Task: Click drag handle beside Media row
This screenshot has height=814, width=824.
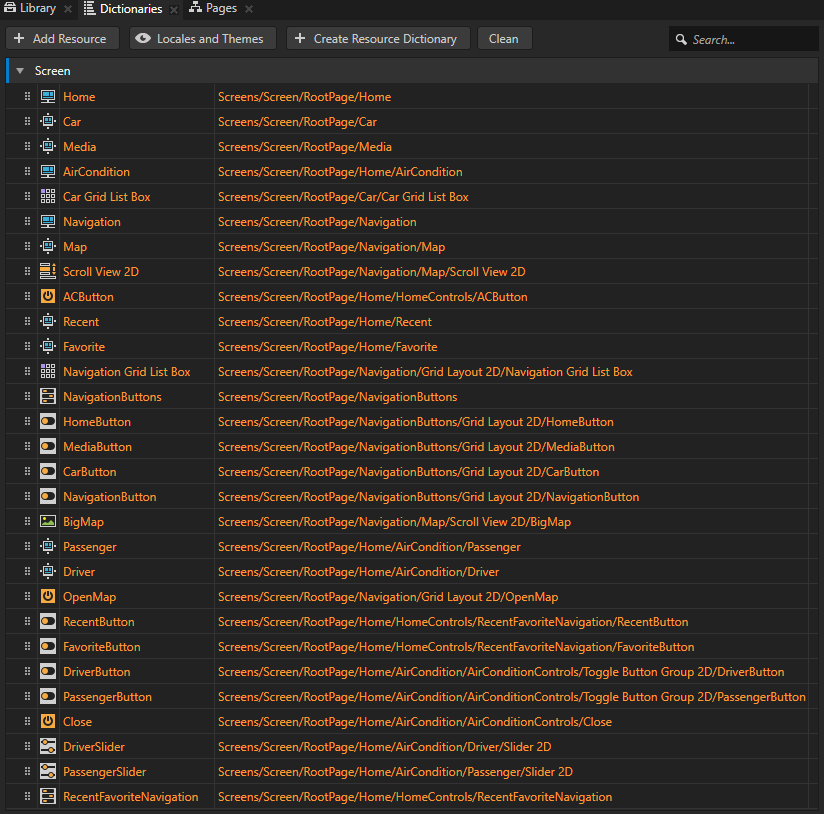Action: pos(27,147)
